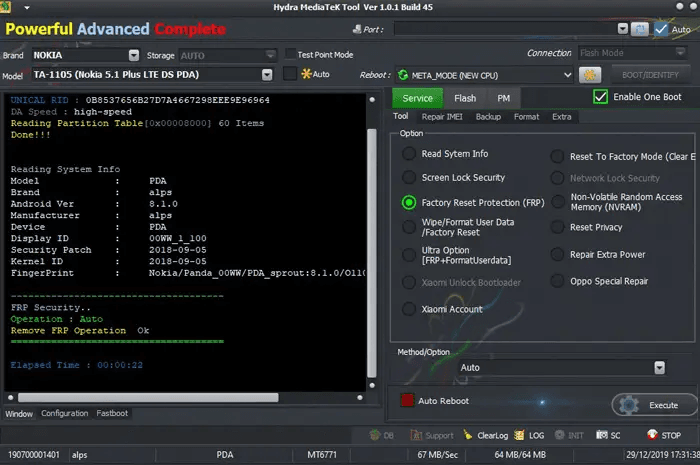The image size is (700, 465).
Task: Select the Read Sytem Info radio option
Action: point(409,154)
